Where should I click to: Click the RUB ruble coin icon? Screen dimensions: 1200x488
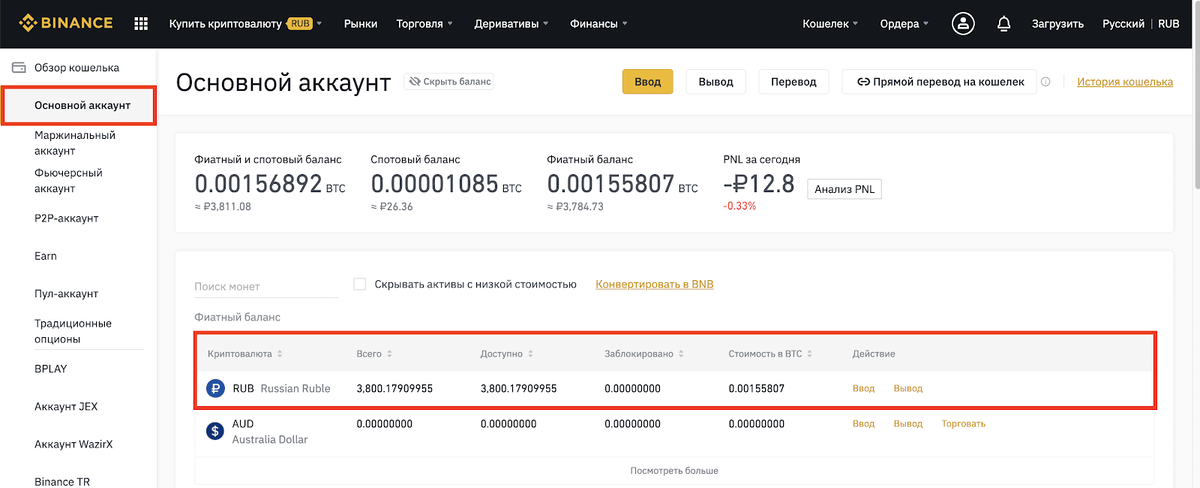(x=215, y=388)
